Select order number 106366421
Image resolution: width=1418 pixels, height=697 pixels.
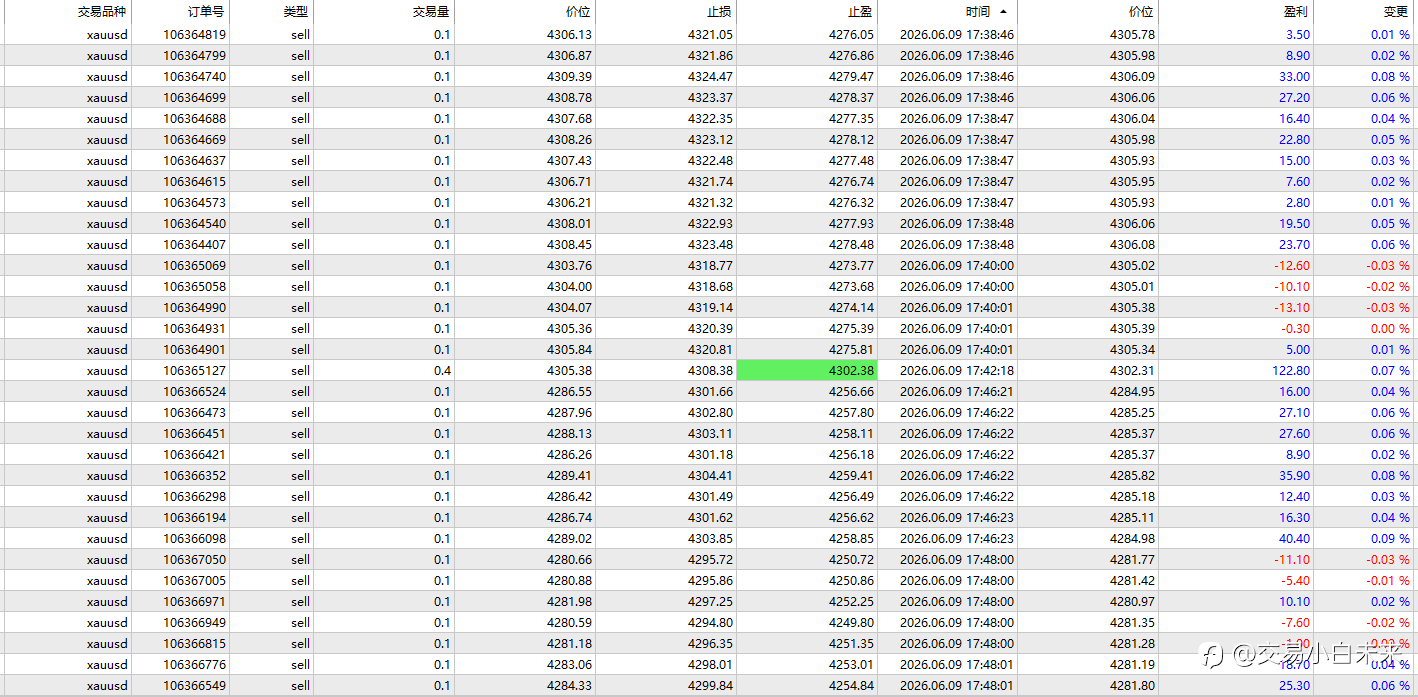[x=194, y=454]
